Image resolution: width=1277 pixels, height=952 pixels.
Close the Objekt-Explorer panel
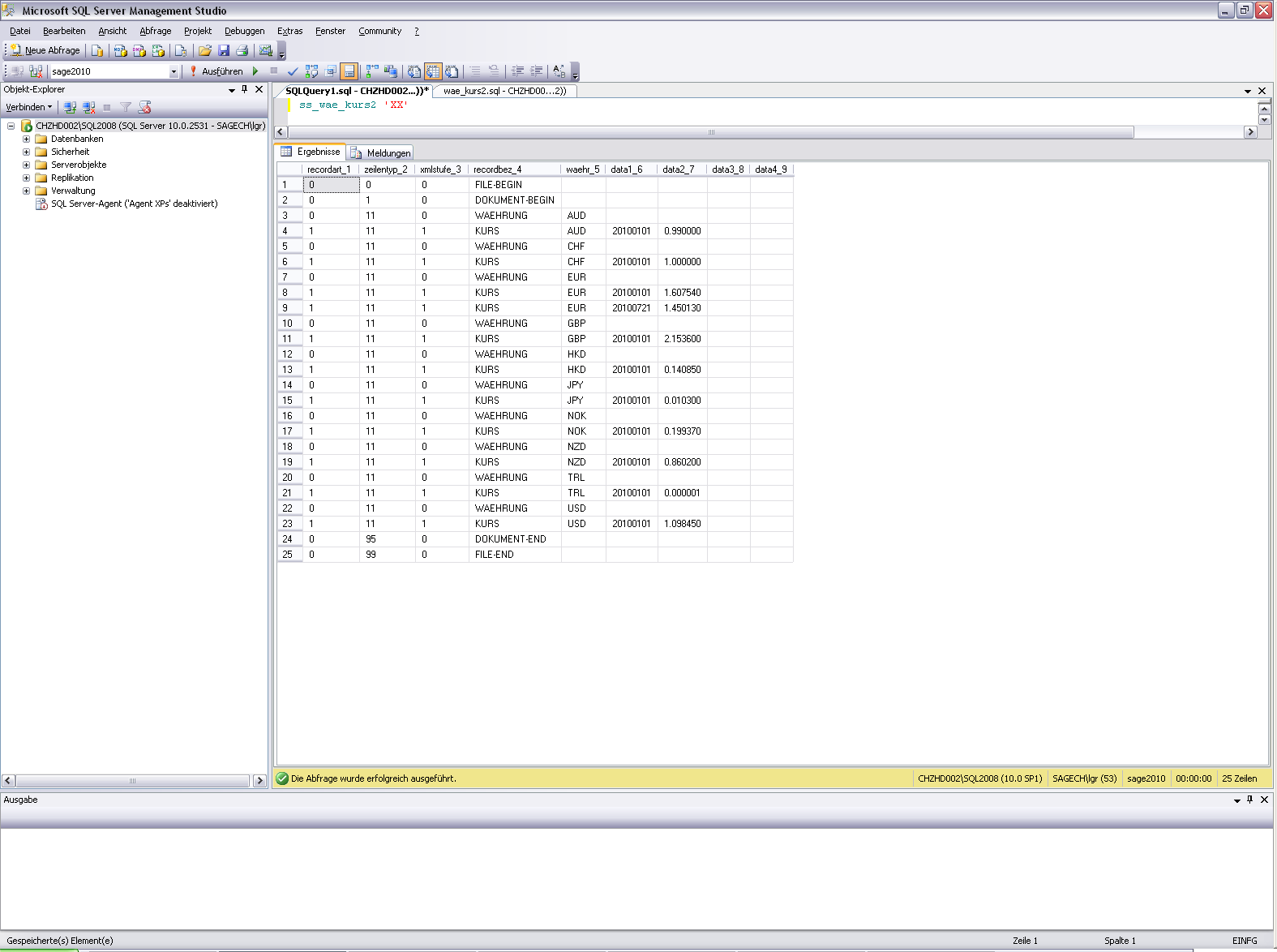coord(259,89)
